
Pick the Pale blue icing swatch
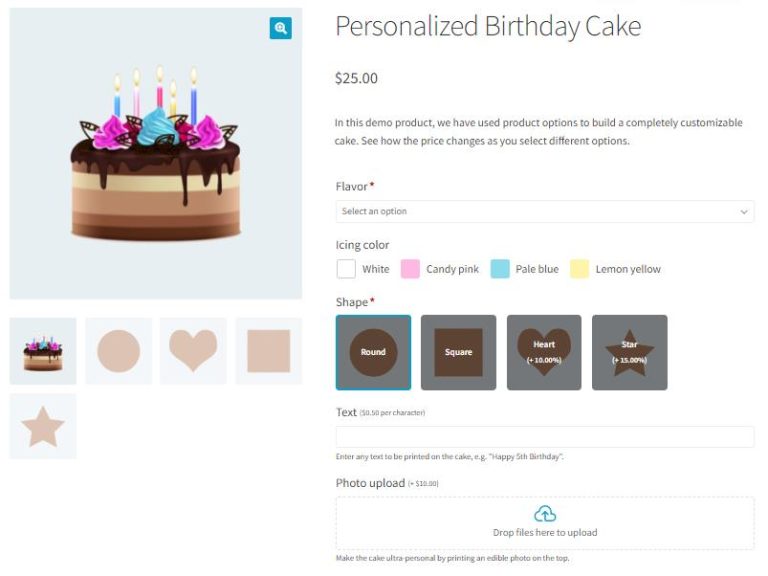(499, 269)
